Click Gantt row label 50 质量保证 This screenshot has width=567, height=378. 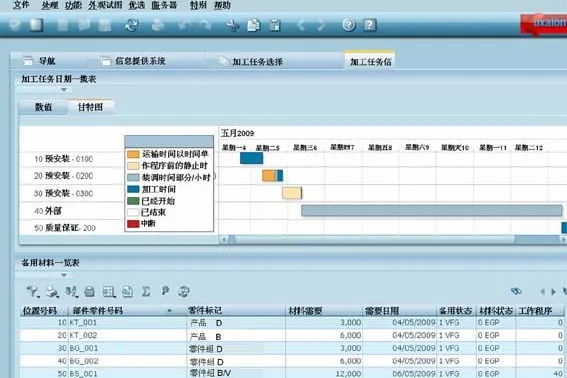(65, 228)
